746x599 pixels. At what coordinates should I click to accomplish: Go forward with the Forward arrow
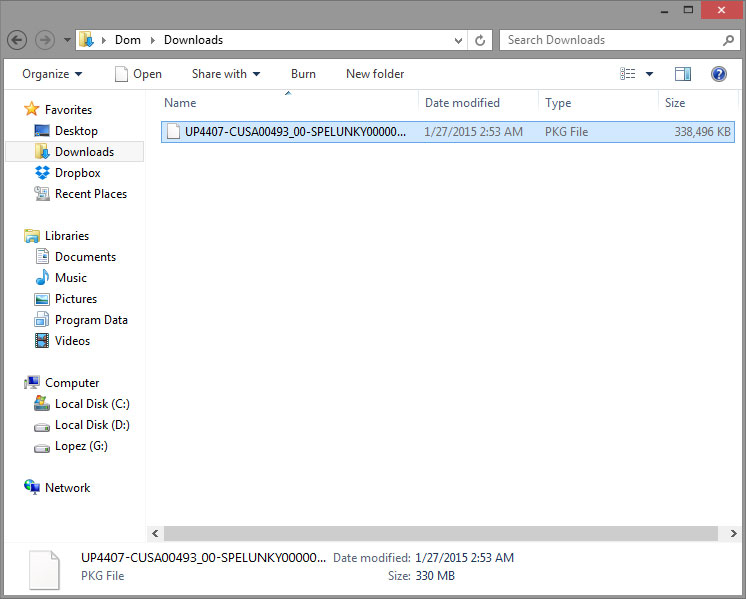click(45, 40)
